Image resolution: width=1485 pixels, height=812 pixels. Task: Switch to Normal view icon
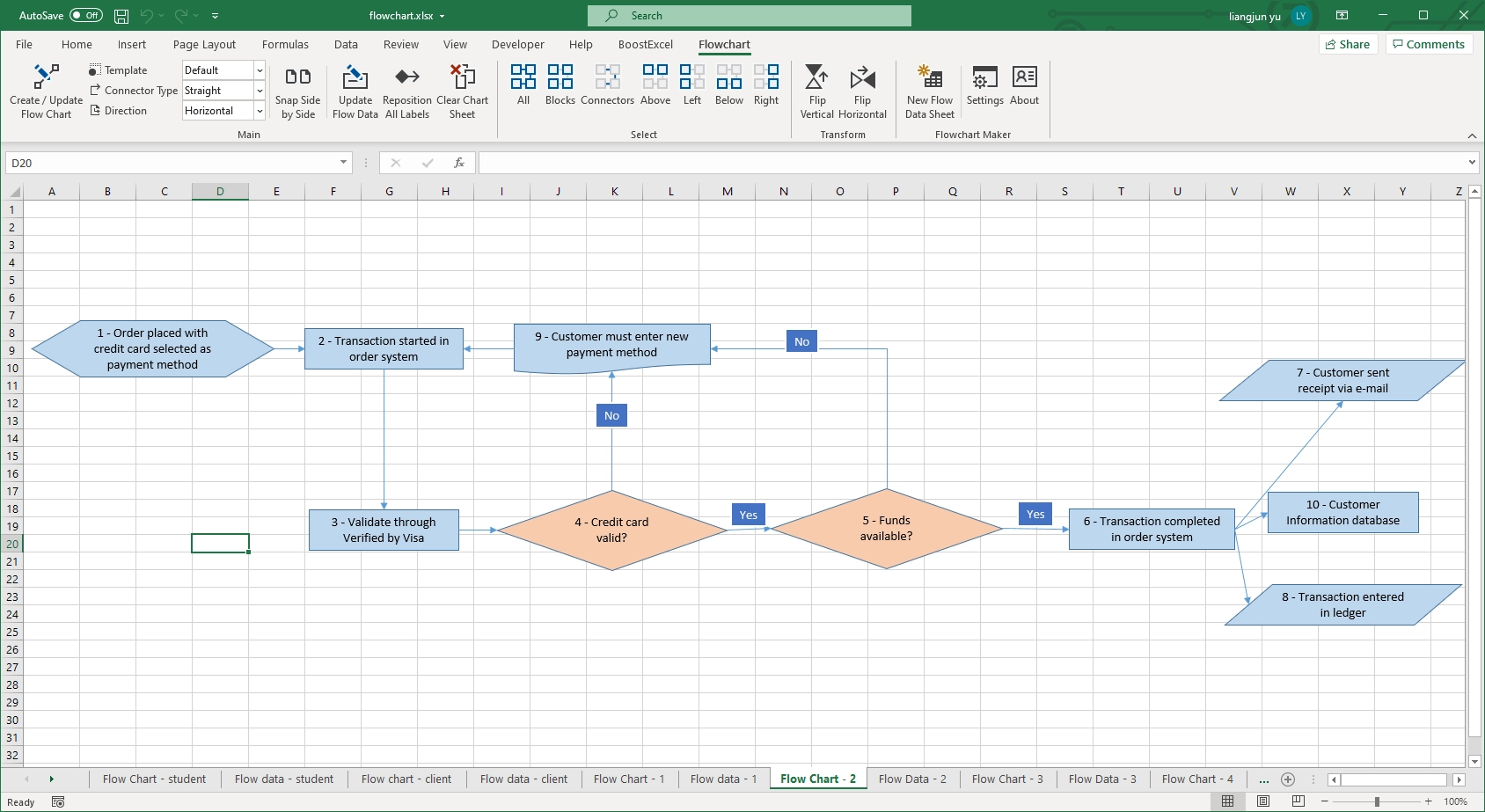tap(1227, 801)
